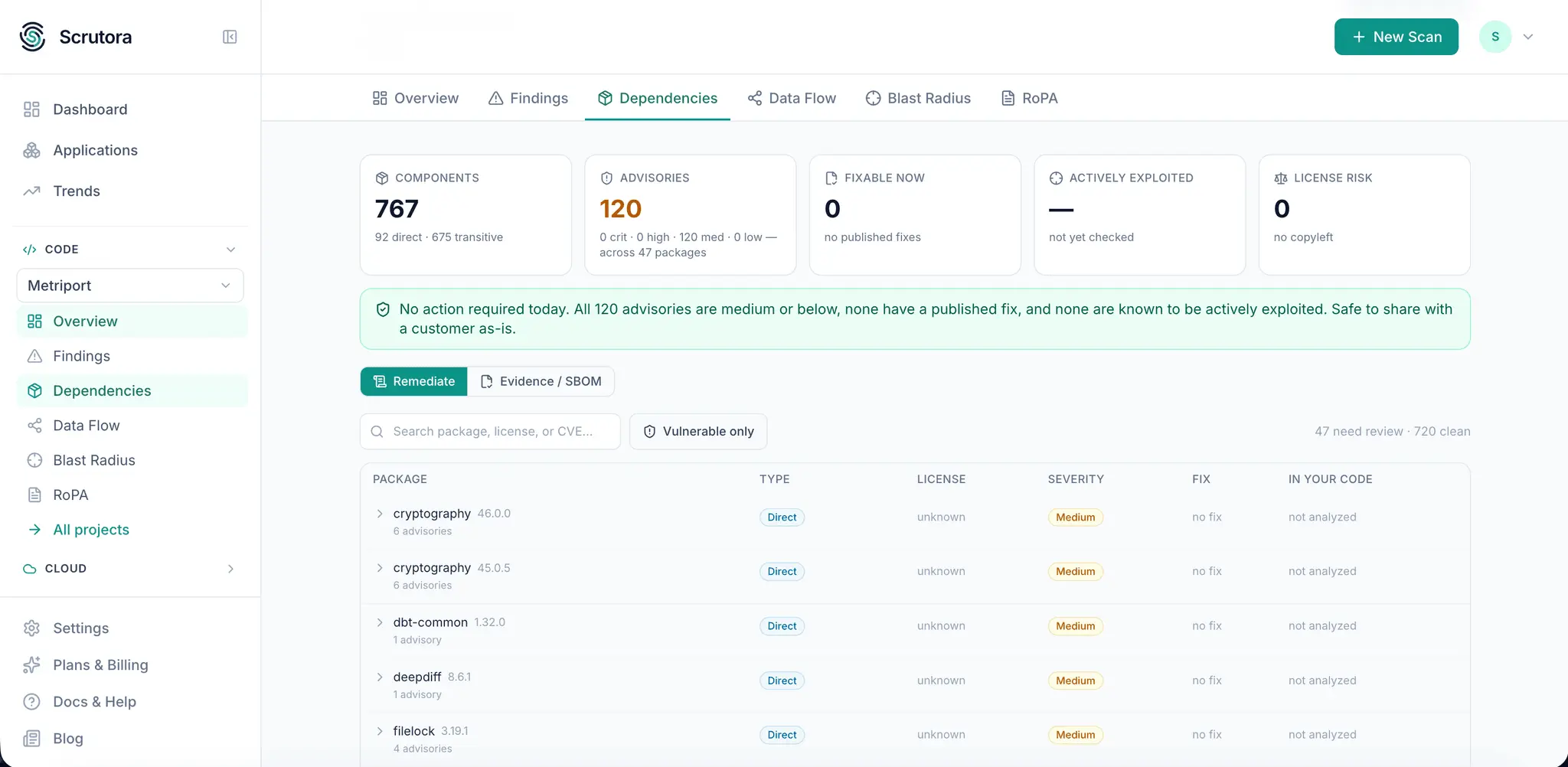
Task: Click the S user avatar
Action: coord(1495,37)
